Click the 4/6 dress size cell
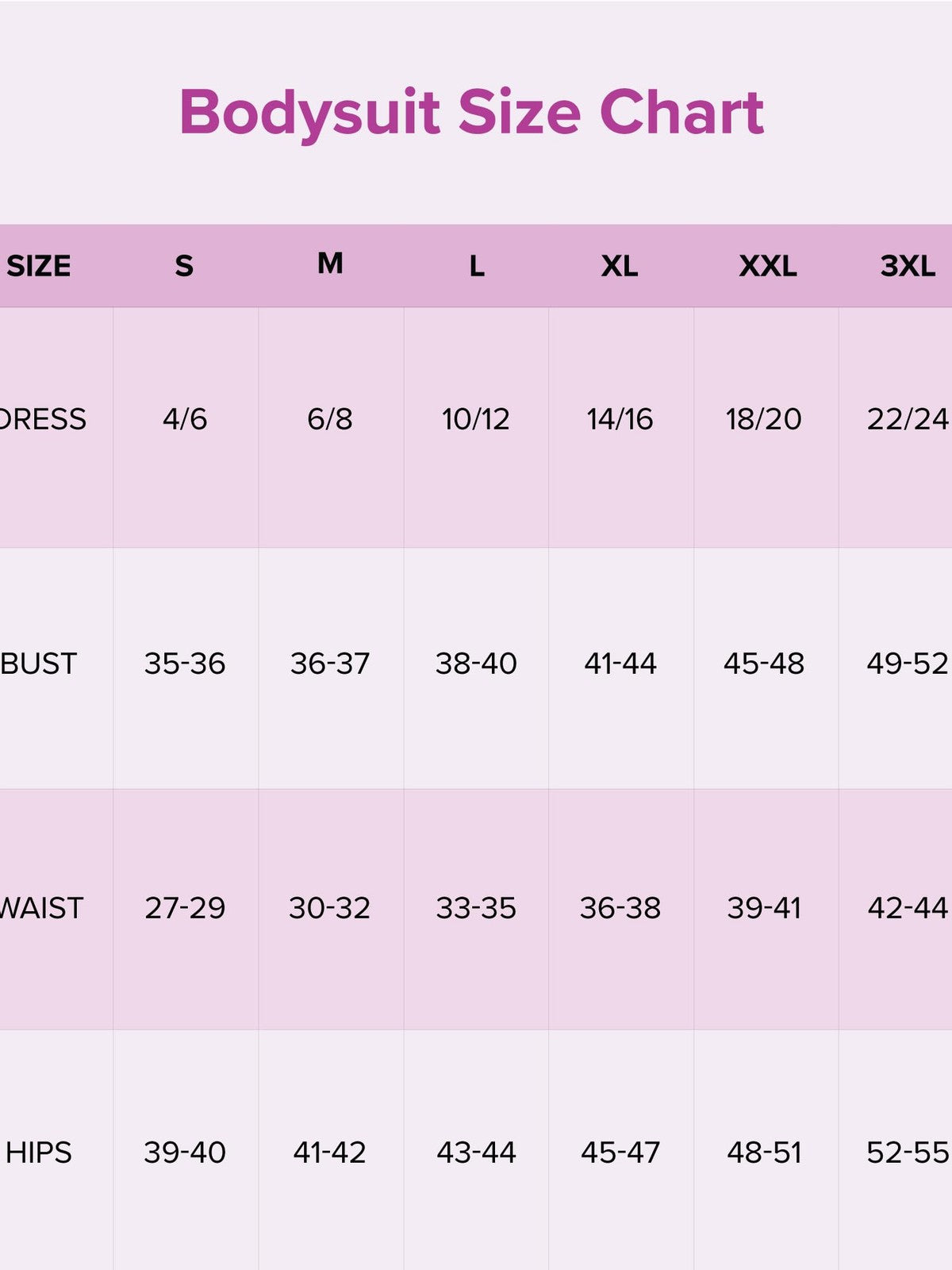952x1270 pixels. [x=185, y=419]
